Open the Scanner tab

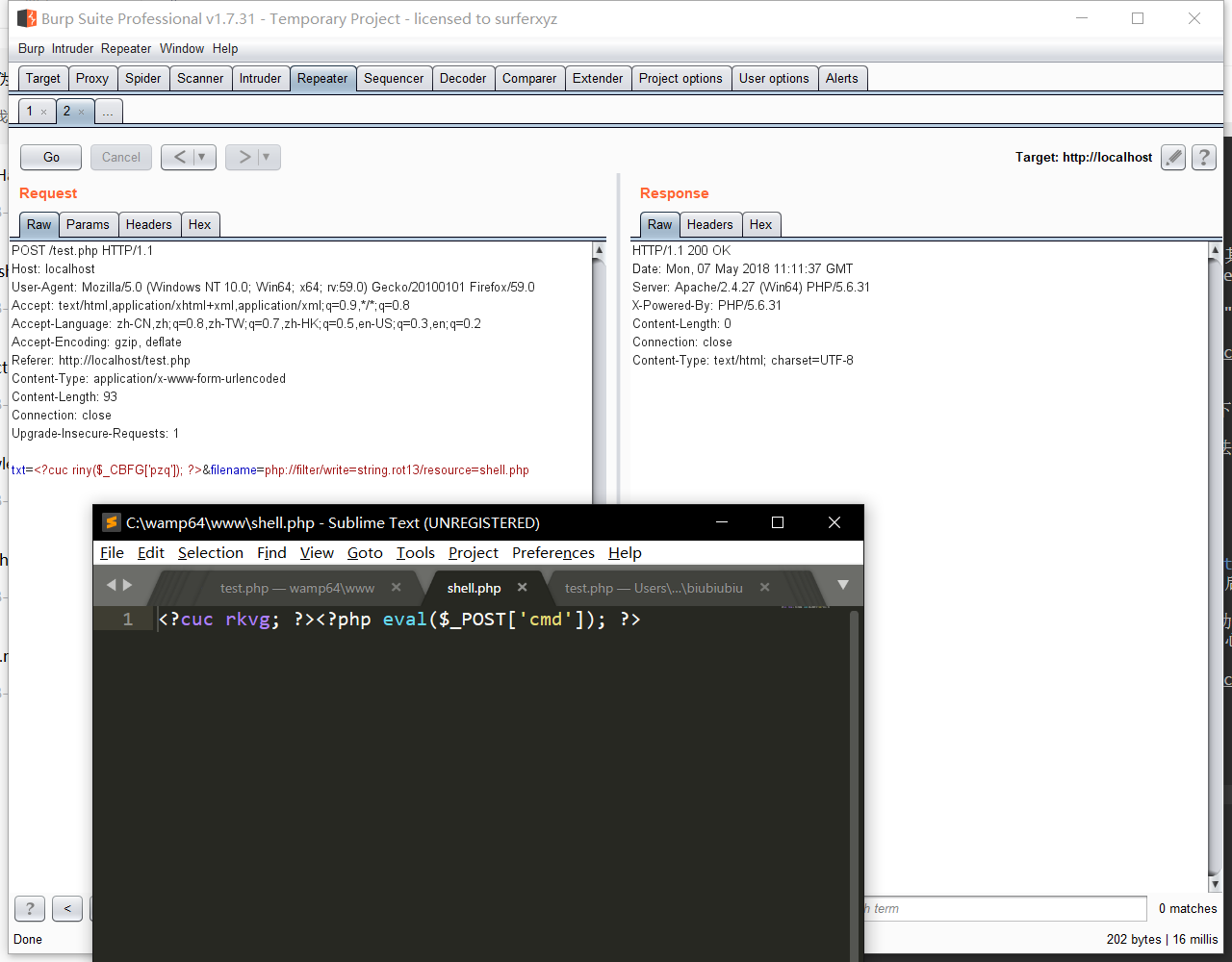tap(200, 78)
